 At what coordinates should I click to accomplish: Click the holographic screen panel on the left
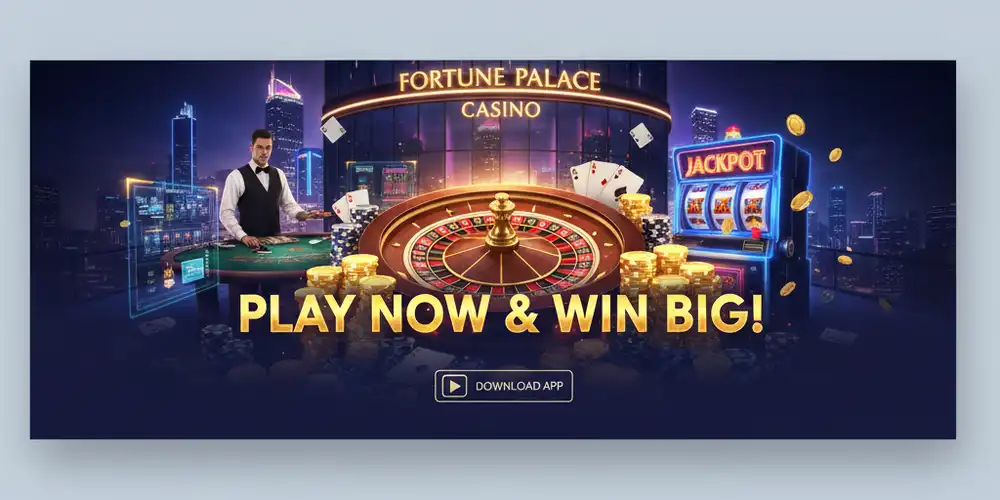[x=172, y=246]
